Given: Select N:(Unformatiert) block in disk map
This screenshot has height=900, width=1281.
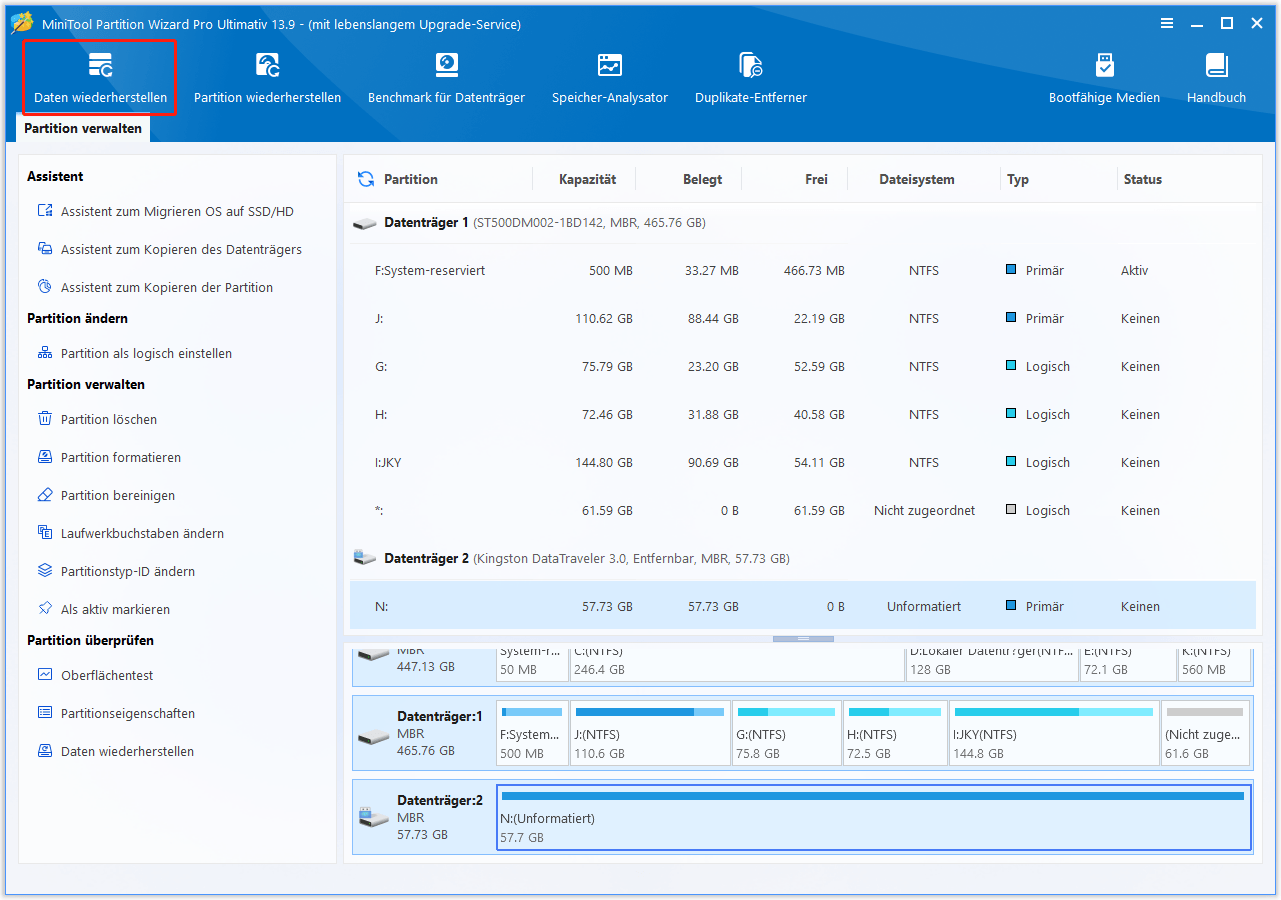Looking at the screenshot, I should pyautogui.click(x=874, y=818).
